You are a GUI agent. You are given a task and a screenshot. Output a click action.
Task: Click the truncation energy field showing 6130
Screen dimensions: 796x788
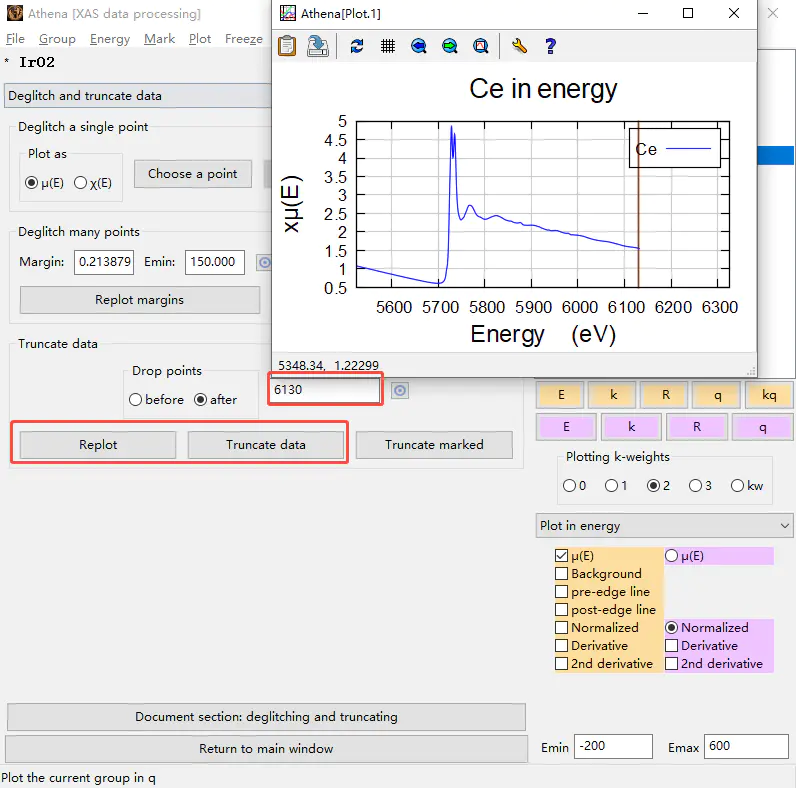[x=324, y=390]
